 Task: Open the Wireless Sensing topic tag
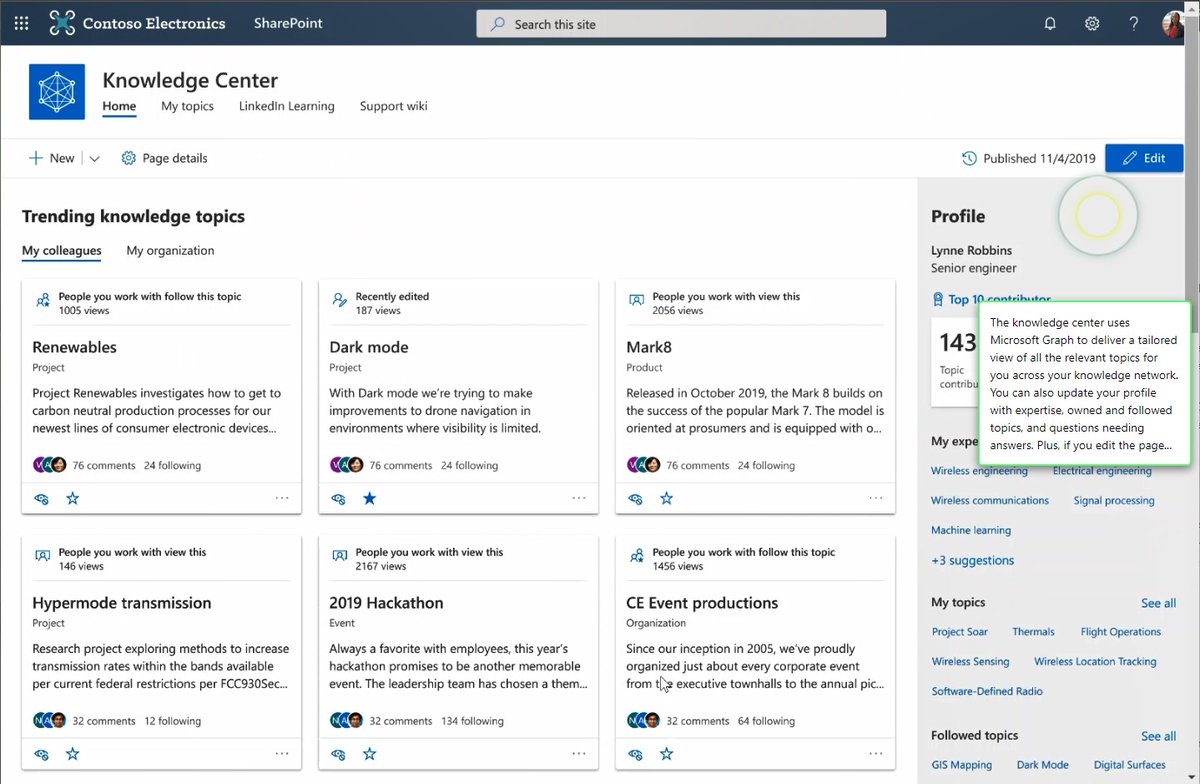pyautogui.click(x=970, y=661)
